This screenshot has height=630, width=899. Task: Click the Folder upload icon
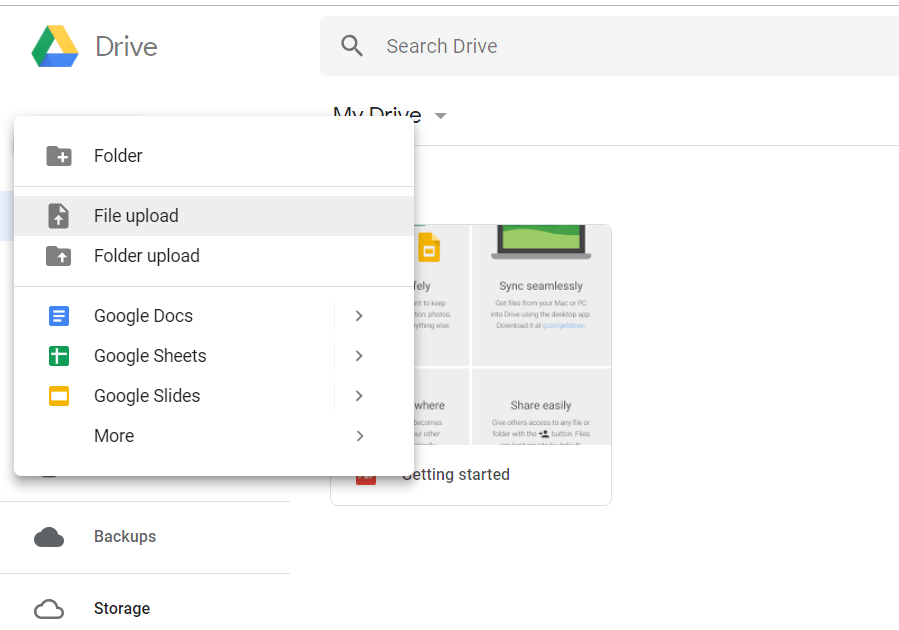tap(59, 255)
